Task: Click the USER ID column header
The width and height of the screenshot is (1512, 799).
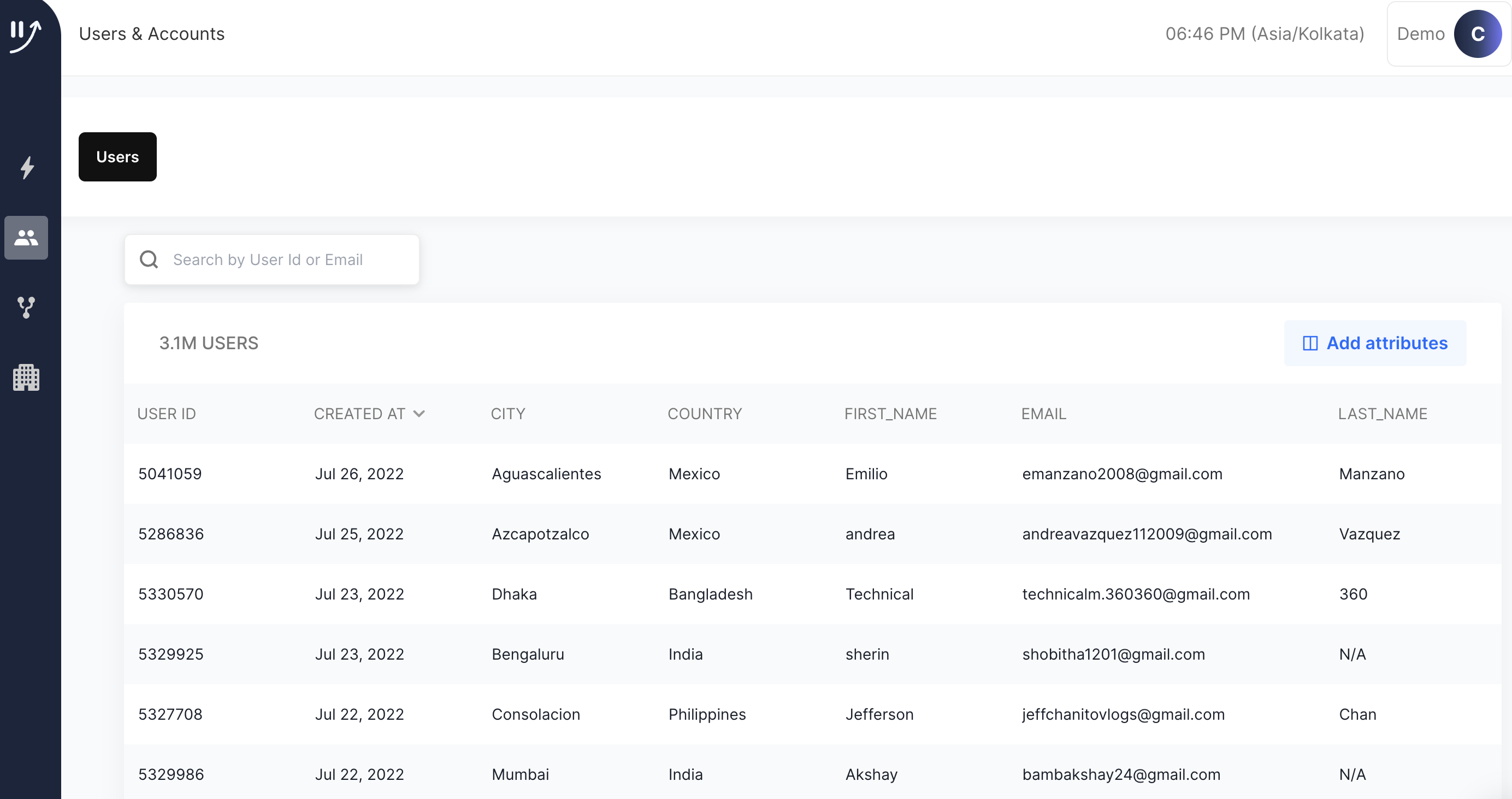Action: 167,414
